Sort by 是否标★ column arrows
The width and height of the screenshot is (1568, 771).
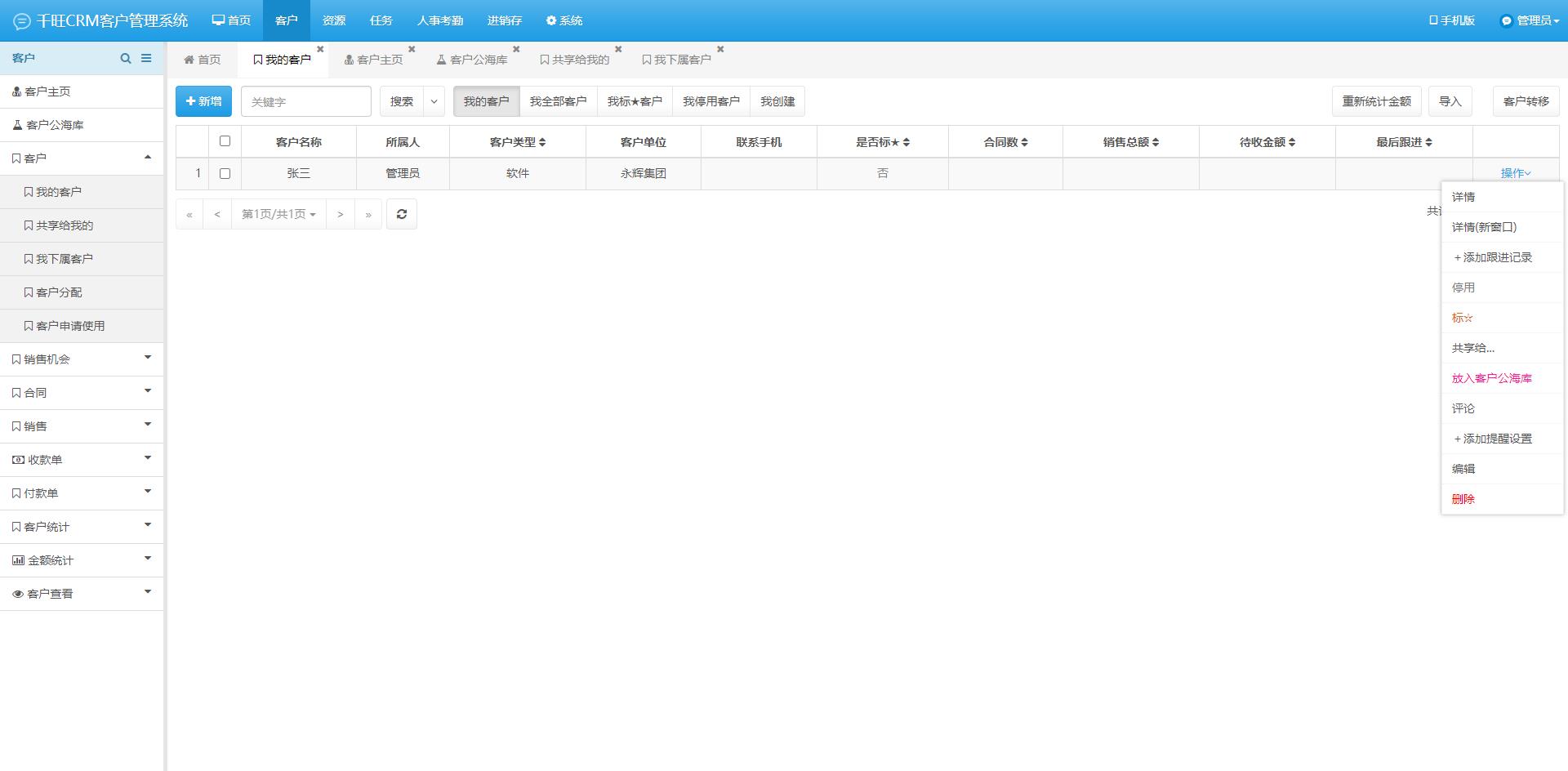coord(906,142)
